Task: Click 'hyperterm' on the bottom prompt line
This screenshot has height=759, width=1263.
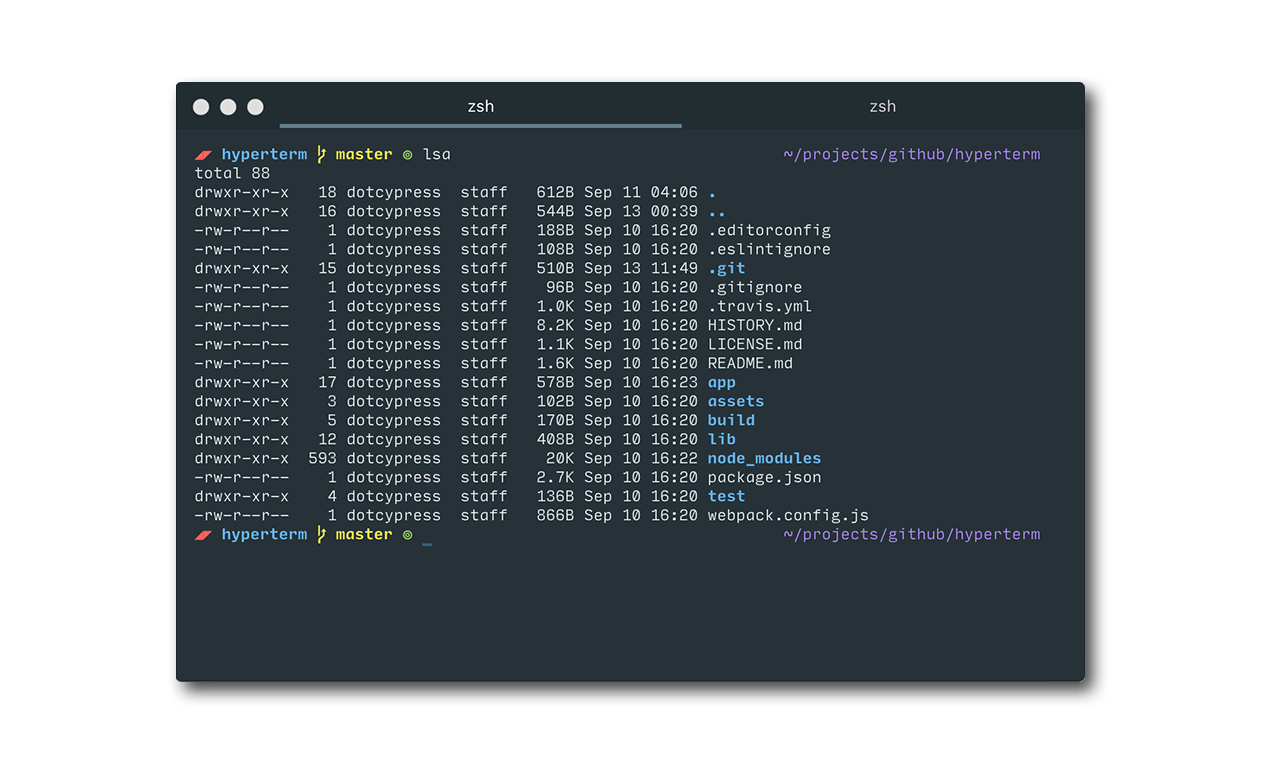Action: 264,534
